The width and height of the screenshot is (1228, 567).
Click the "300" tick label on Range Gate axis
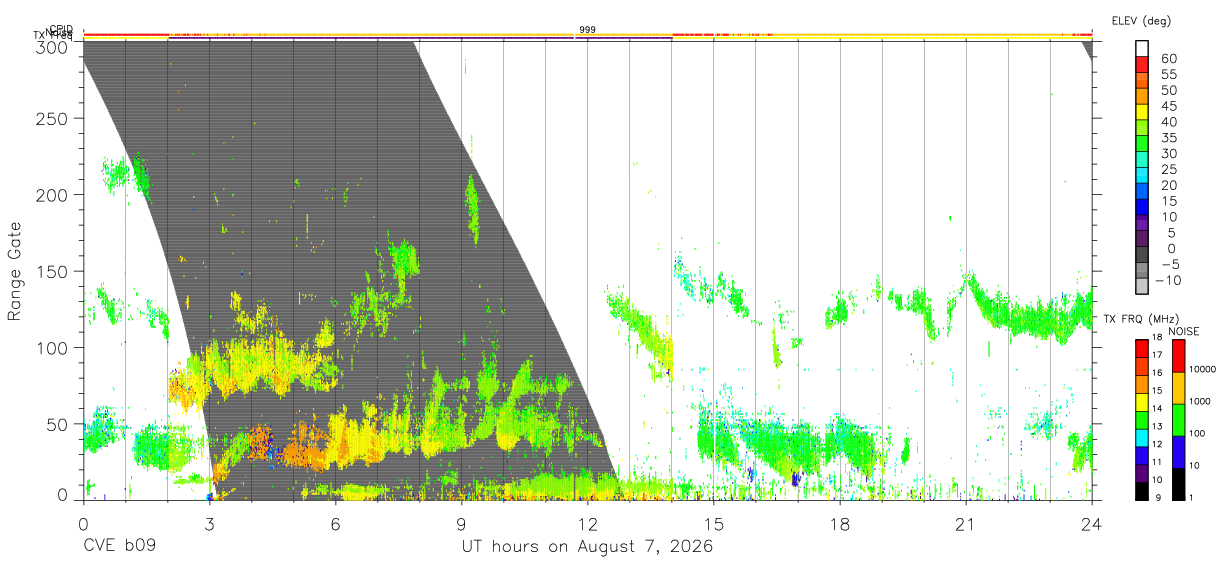[53, 47]
